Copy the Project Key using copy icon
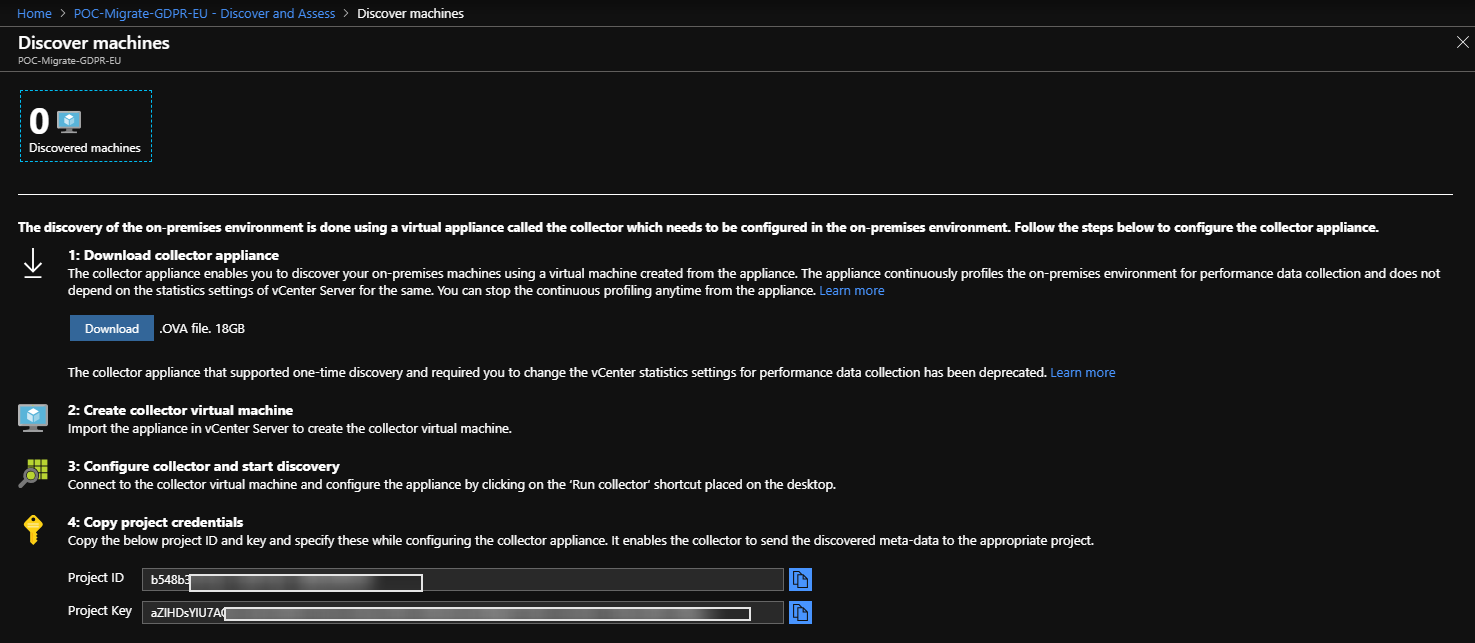The height and width of the screenshot is (643, 1475). coord(800,611)
